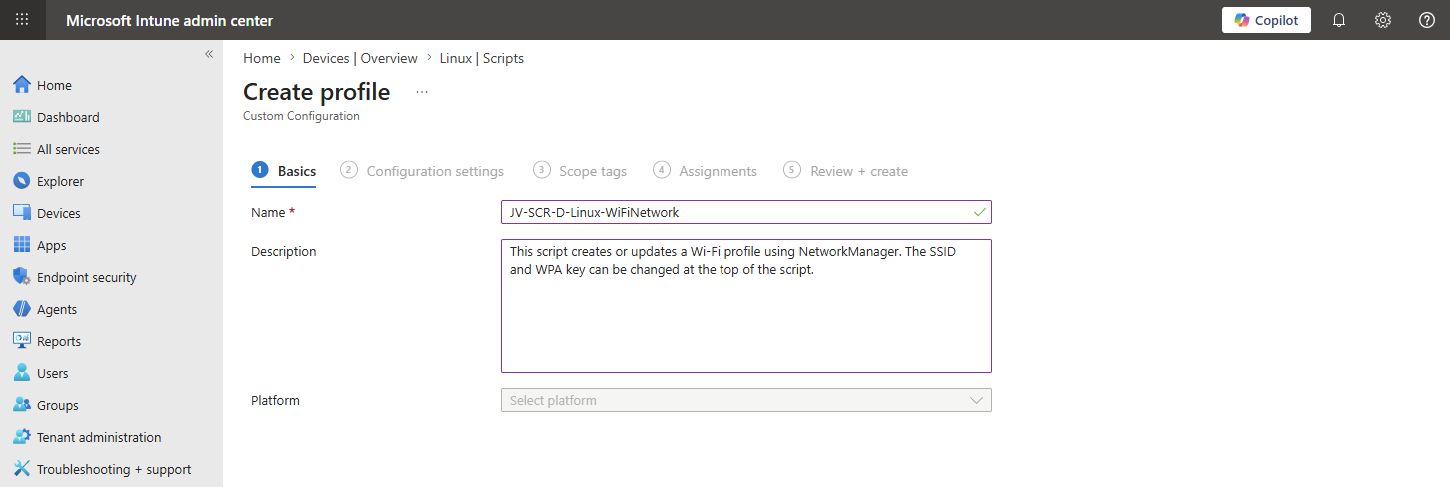This screenshot has height=487, width=1450.
Task: Select the Assignments step tab
Action: pos(705,171)
